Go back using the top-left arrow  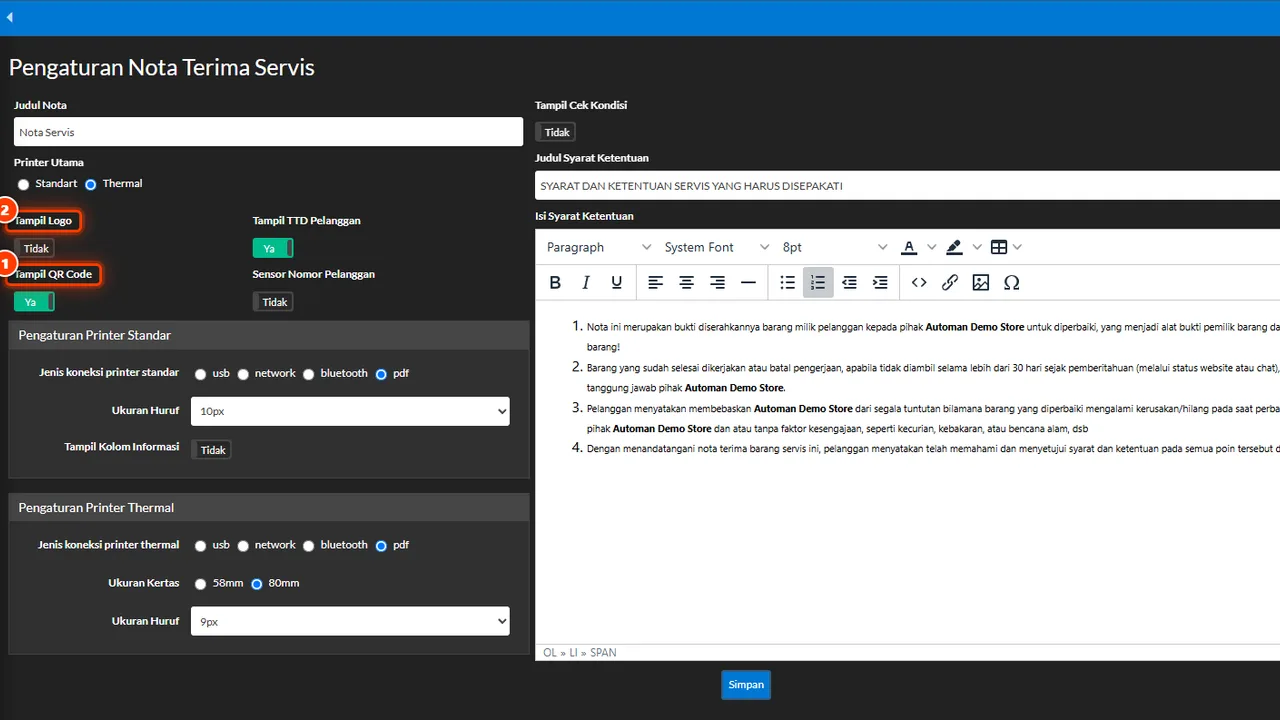pos(10,17)
